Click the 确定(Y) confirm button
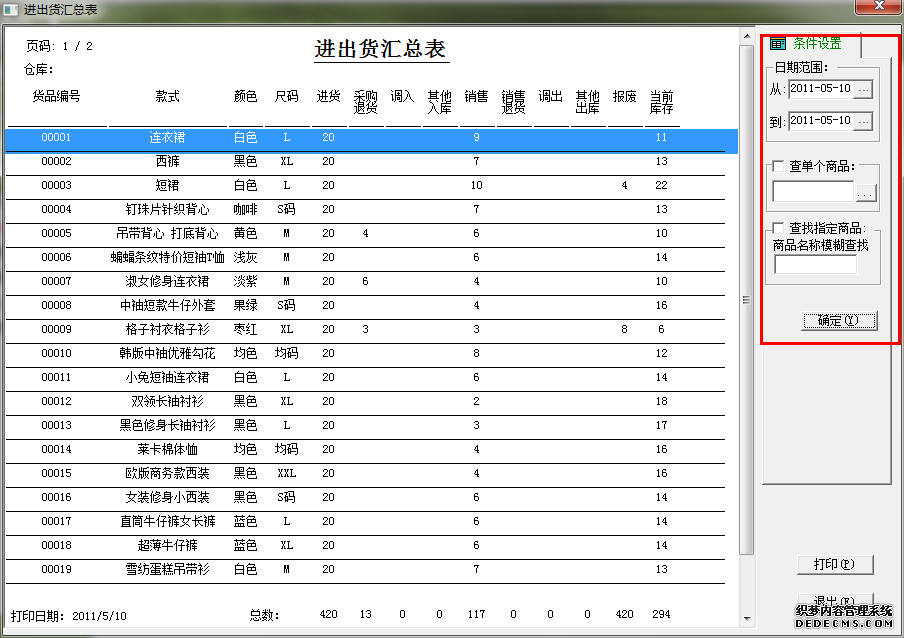The height and width of the screenshot is (638, 904). point(839,321)
